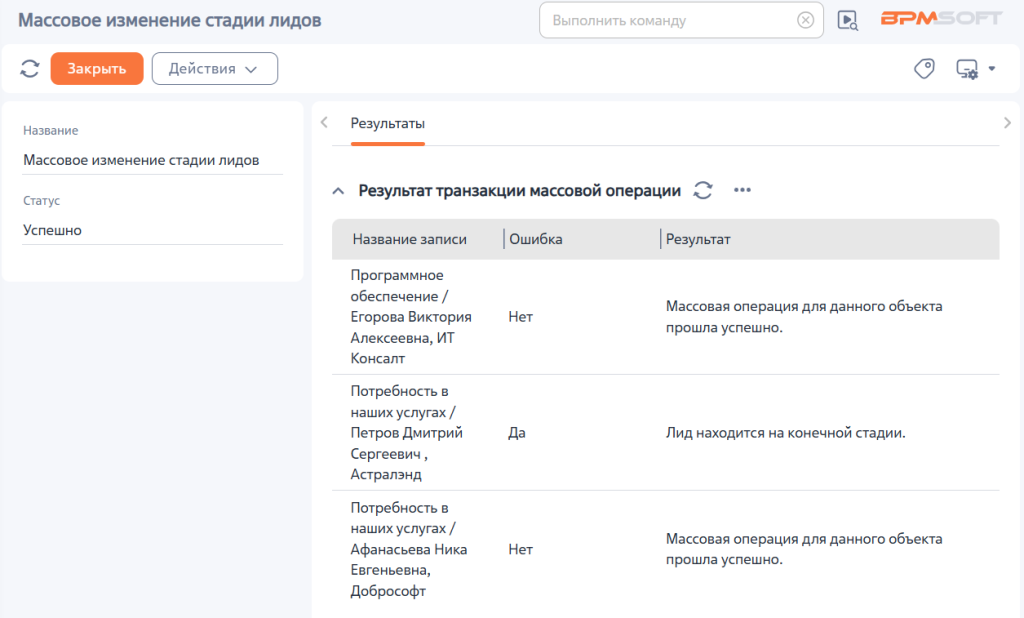1024x618 pixels.
Task: Click the page title Массовое изменение стадии лидов
Action: (169, 20)
